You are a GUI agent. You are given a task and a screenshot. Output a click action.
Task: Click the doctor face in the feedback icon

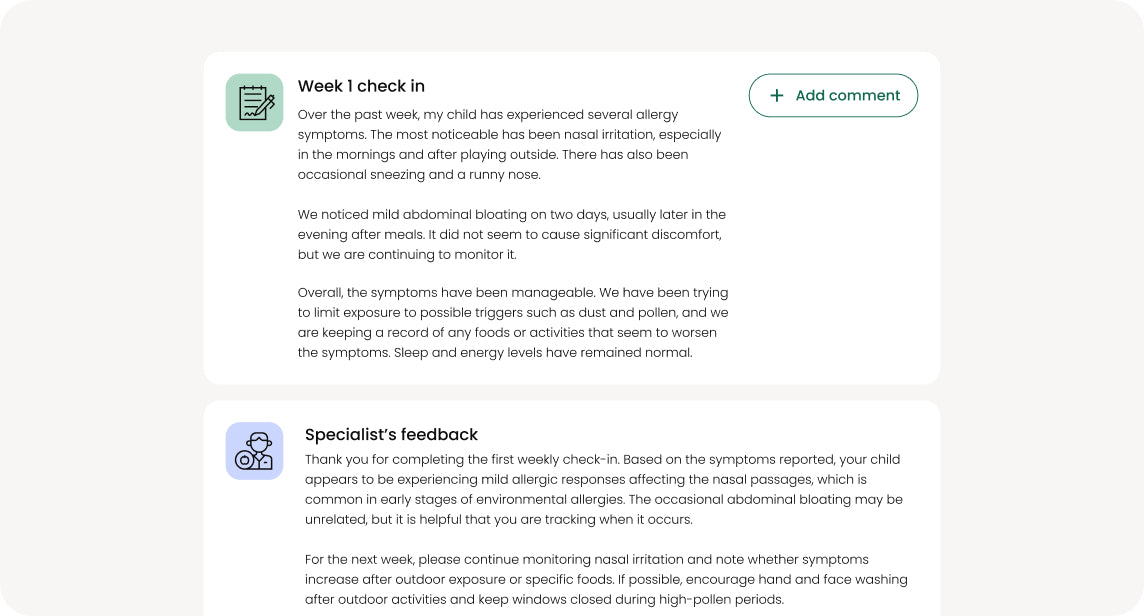coord(257,443)
